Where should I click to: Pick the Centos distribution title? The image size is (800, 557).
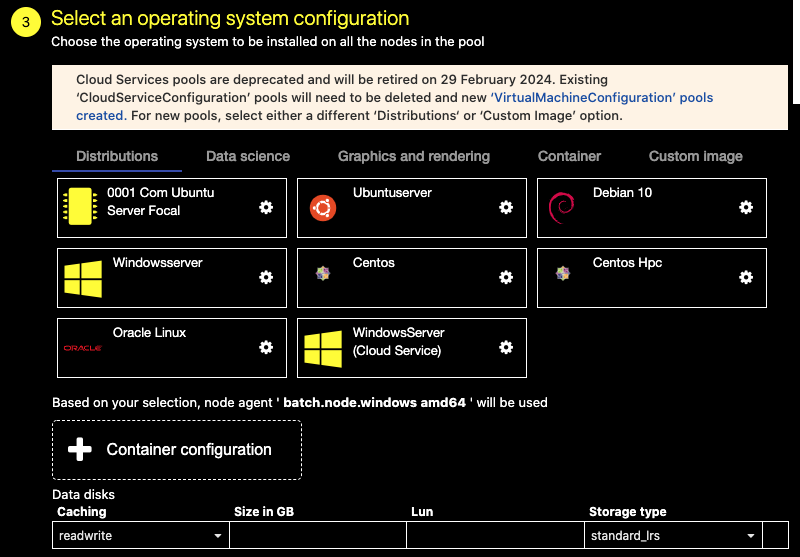coord(373,263)
